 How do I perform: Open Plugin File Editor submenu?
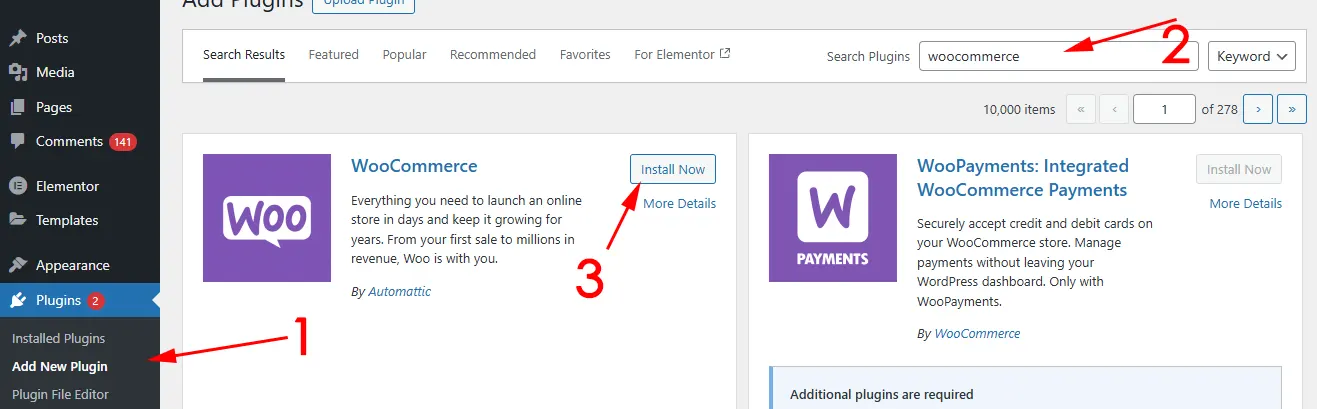(60, 394)
